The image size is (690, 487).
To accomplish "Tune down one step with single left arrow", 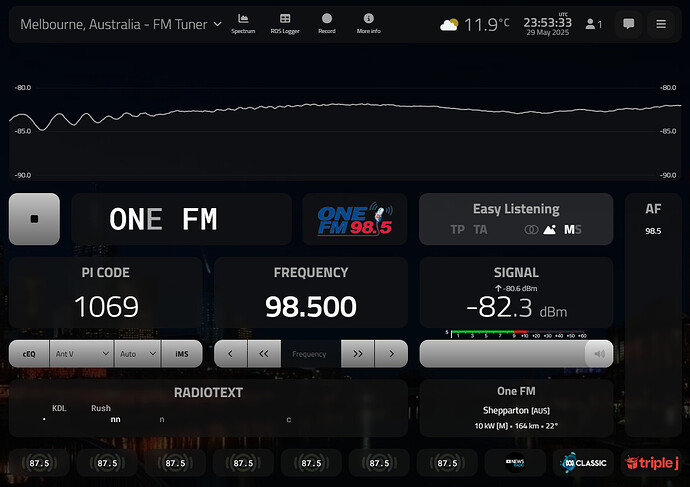I will pos(231,354).
